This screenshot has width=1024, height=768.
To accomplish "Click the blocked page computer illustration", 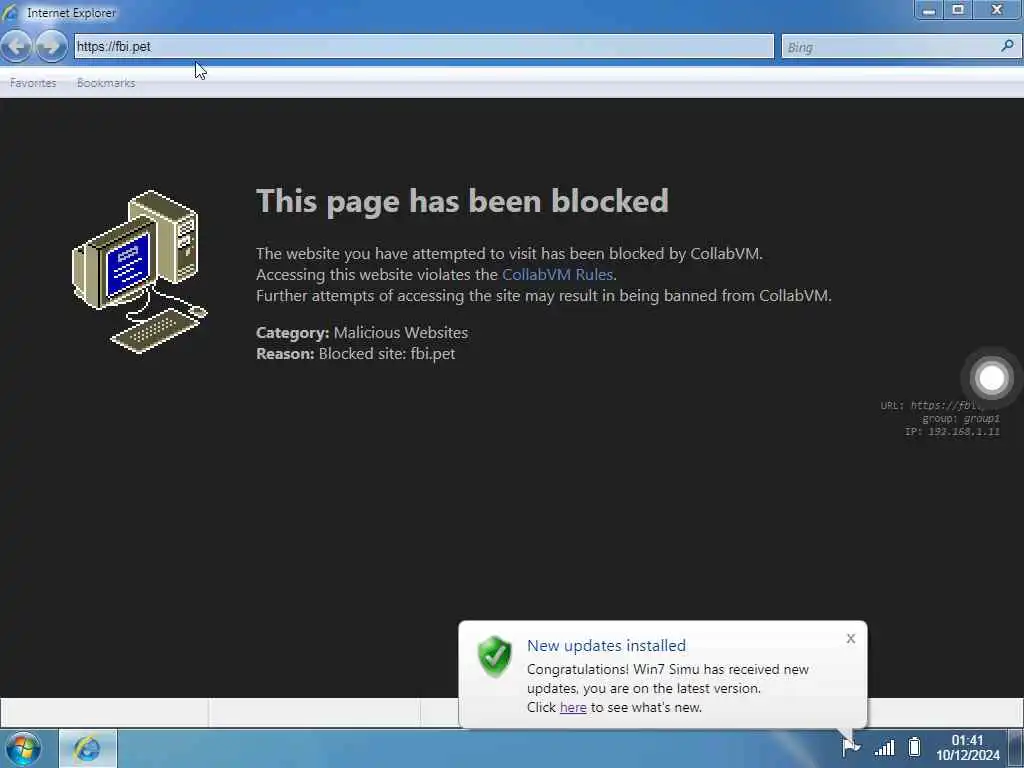I will coord(140,271).
